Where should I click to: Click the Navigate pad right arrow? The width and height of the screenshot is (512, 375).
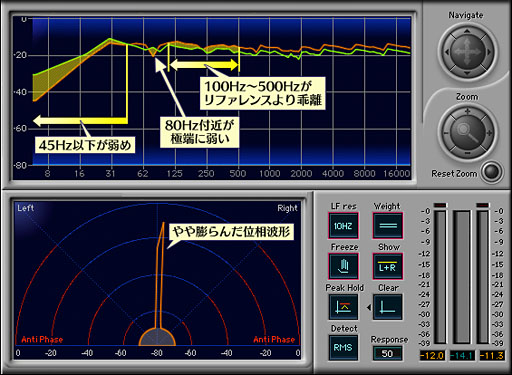pyautogui.click(x=489, y=52)
